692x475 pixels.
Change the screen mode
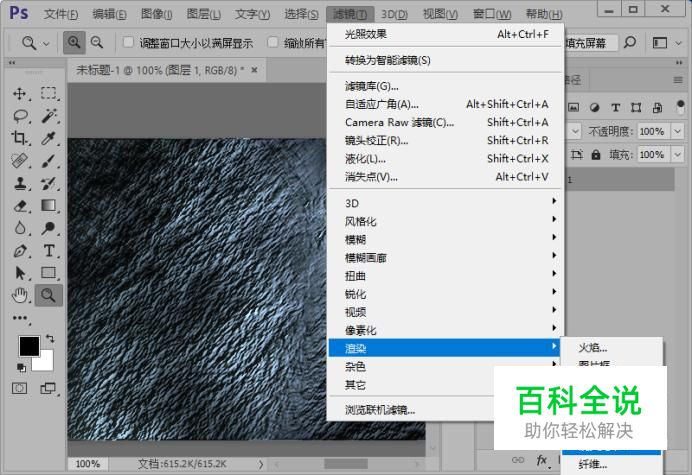48,388
